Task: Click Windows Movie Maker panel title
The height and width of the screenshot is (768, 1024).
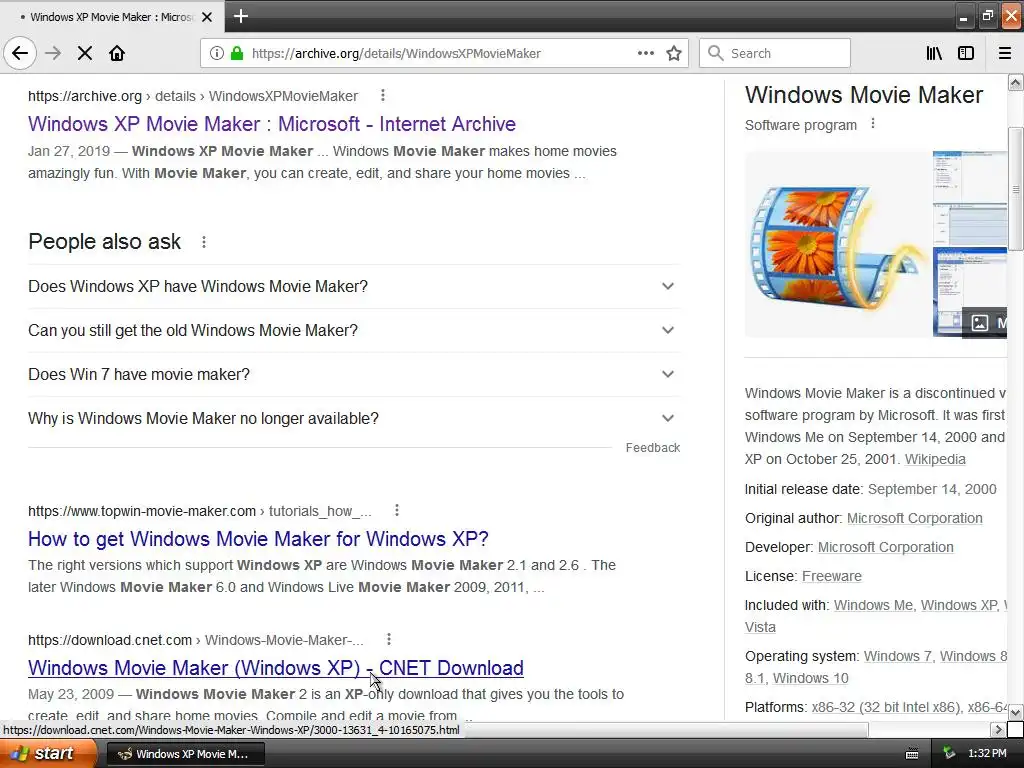Action: (x=863, y=95)
